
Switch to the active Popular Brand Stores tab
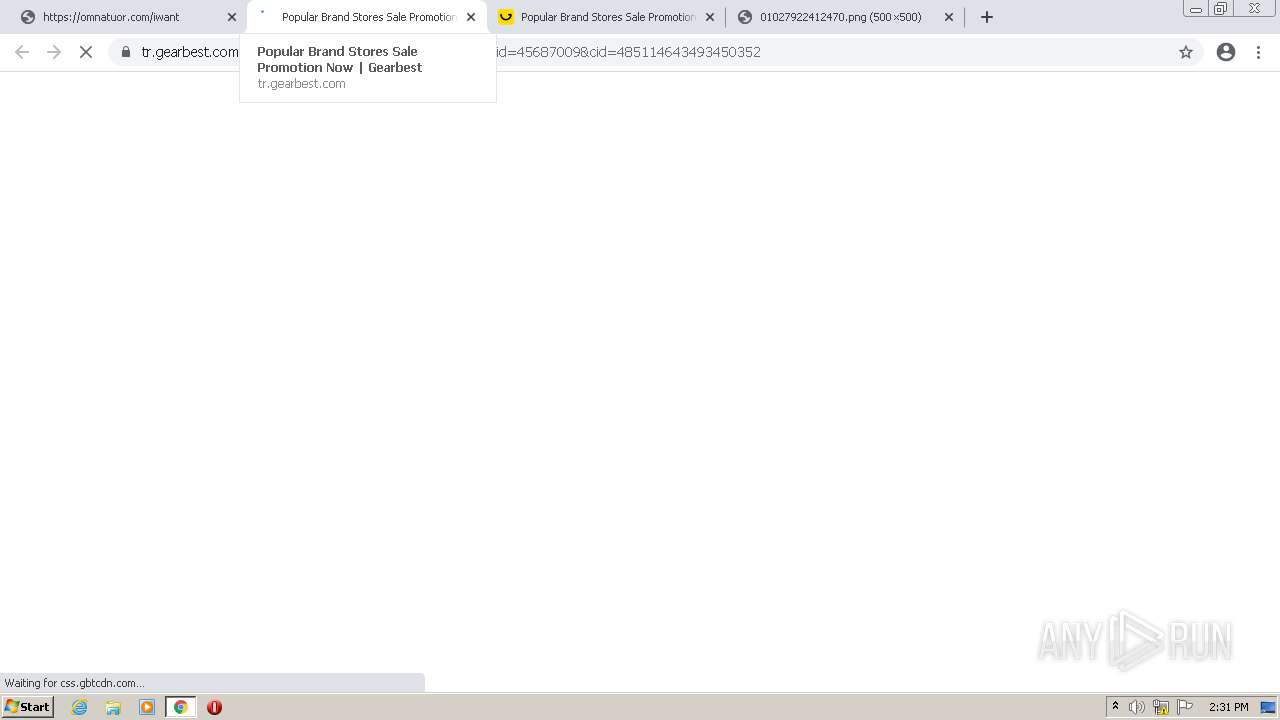coord(366,17)
